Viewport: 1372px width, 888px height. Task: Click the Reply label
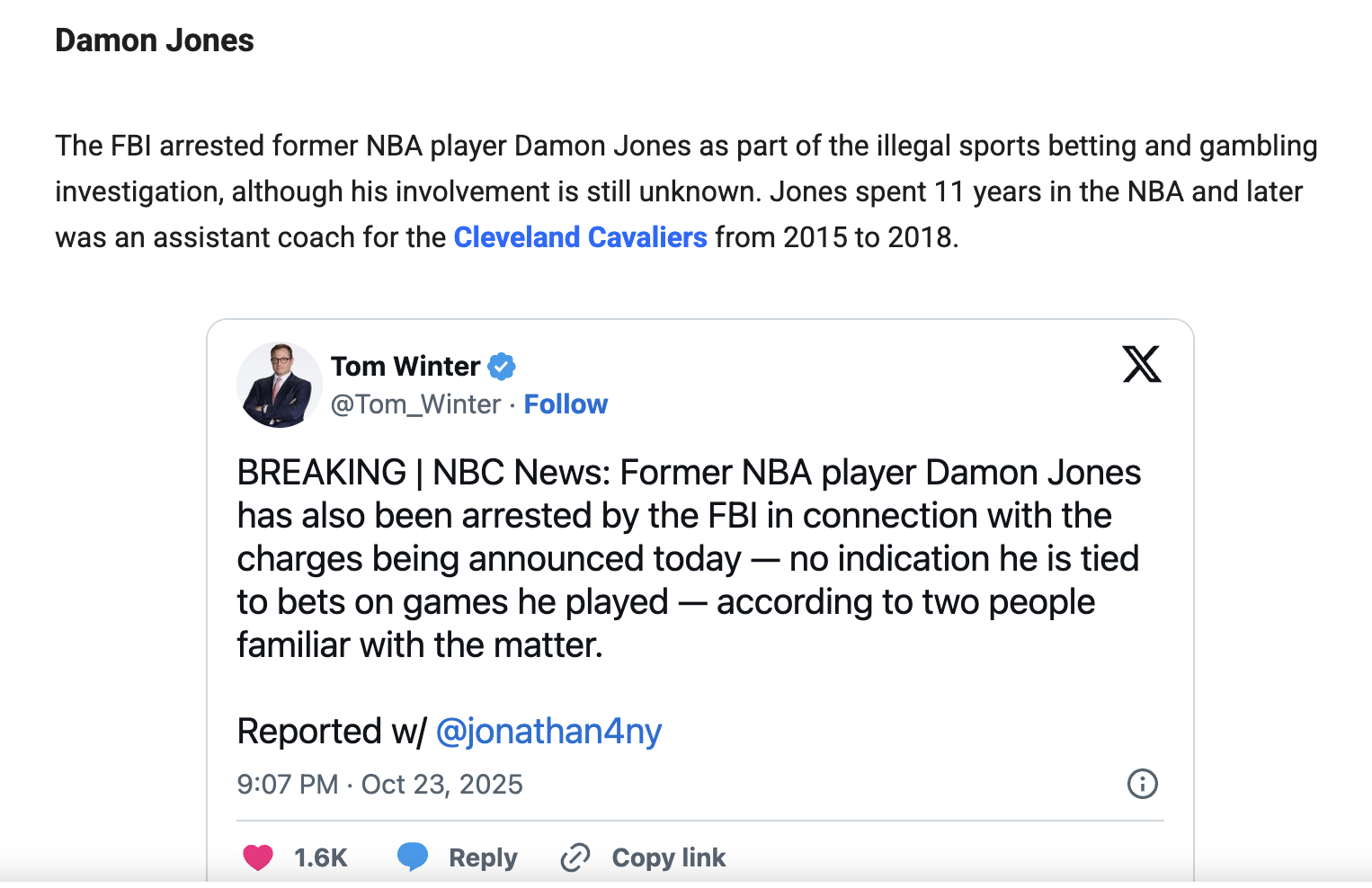[x=483, y=857]
